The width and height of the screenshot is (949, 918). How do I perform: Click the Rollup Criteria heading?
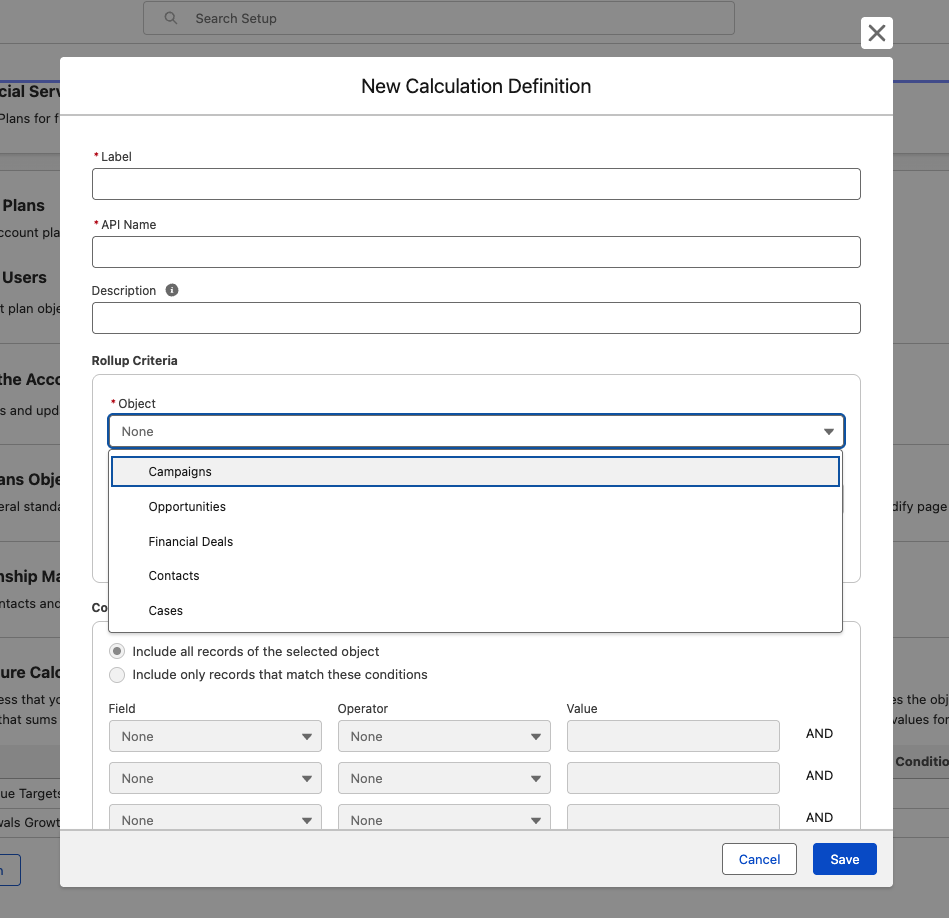(134, 361)
